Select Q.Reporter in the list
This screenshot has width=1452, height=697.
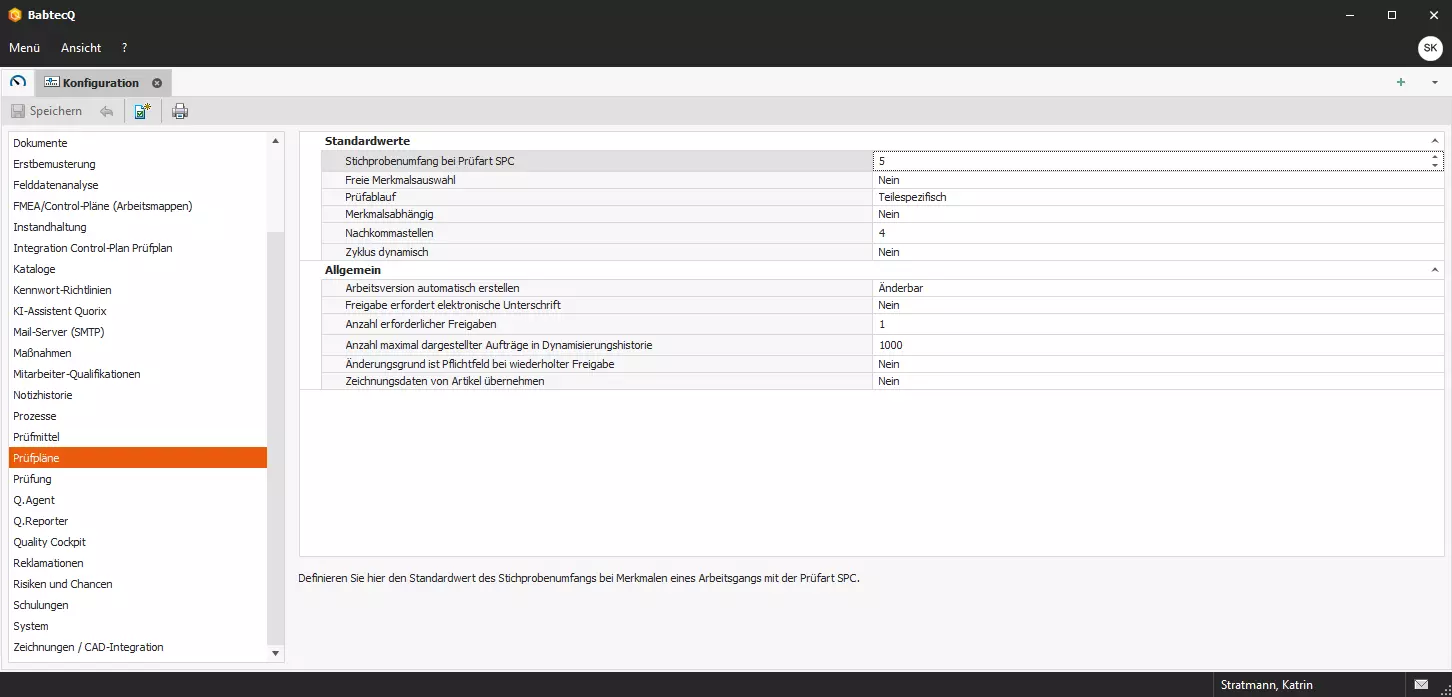tap(137, 521)
